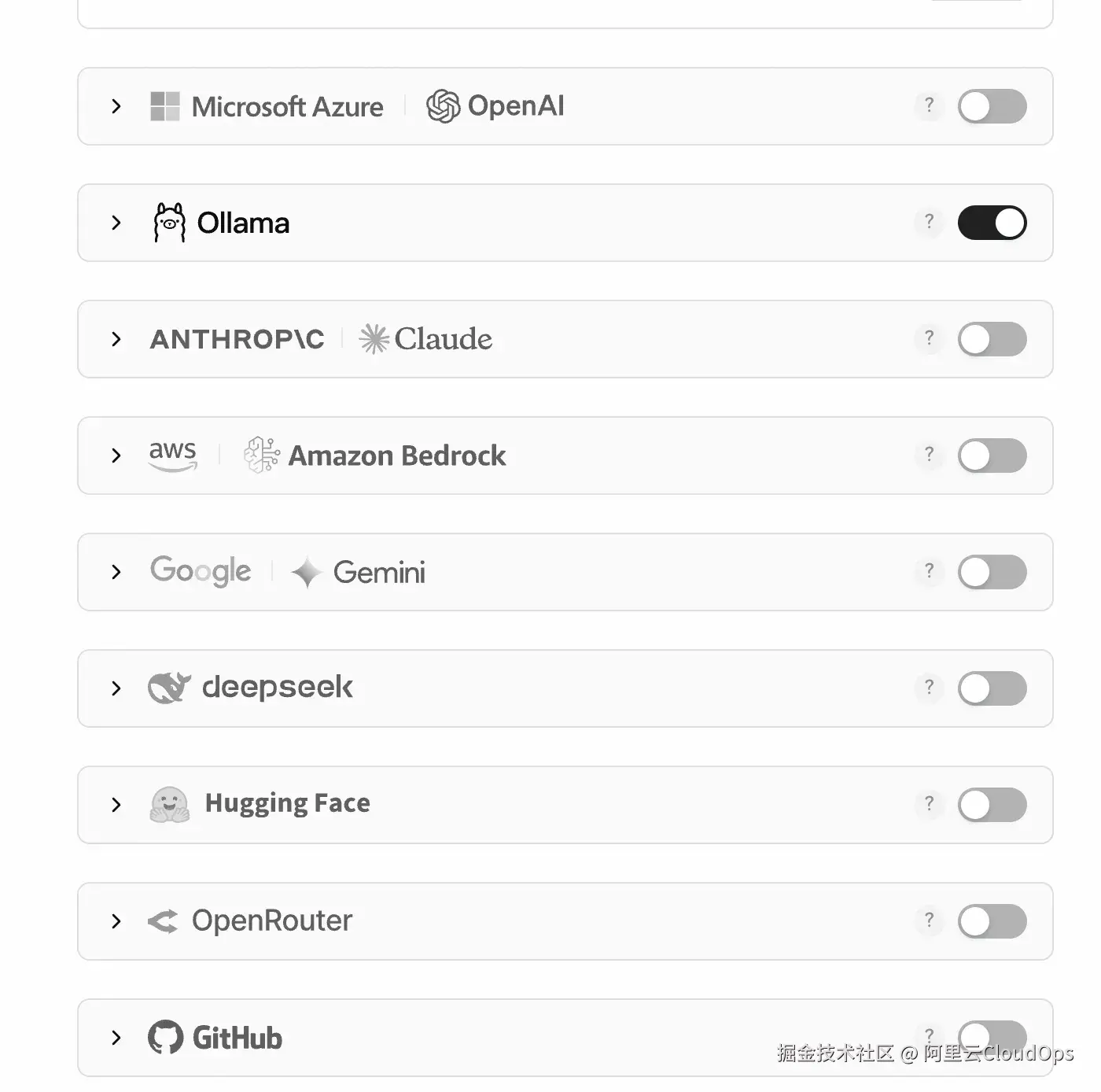Turn on the Google Gemini switch

(x=992, y=572)
